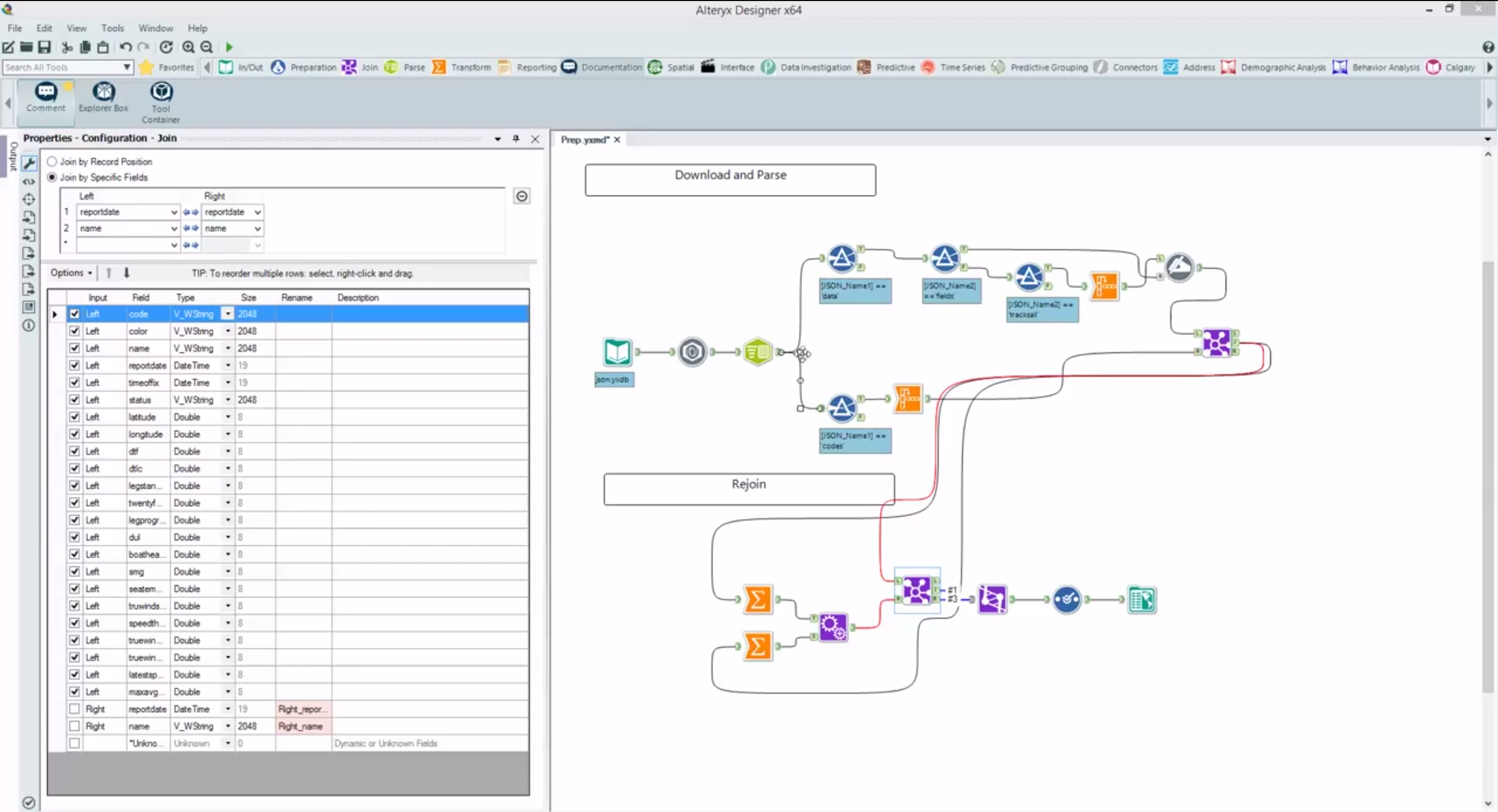Open the Options dropdown above the field list
1498x812 pixels.
point(71,272)
